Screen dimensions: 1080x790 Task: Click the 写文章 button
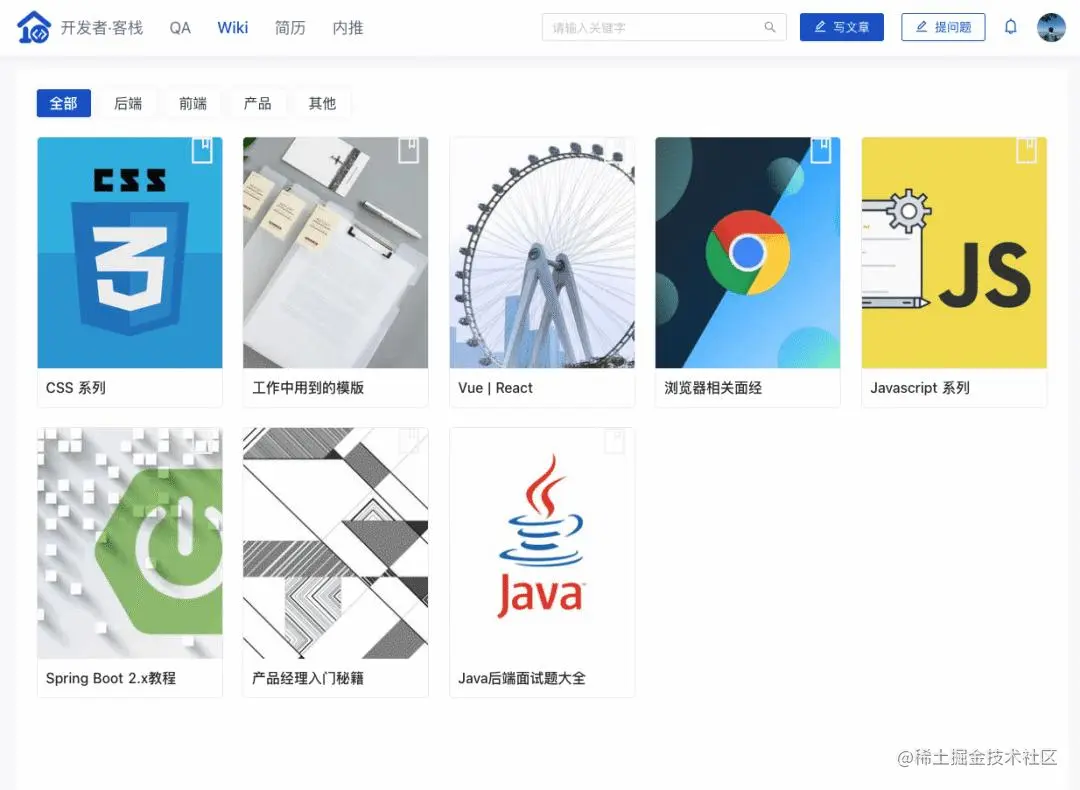[842, 27]
